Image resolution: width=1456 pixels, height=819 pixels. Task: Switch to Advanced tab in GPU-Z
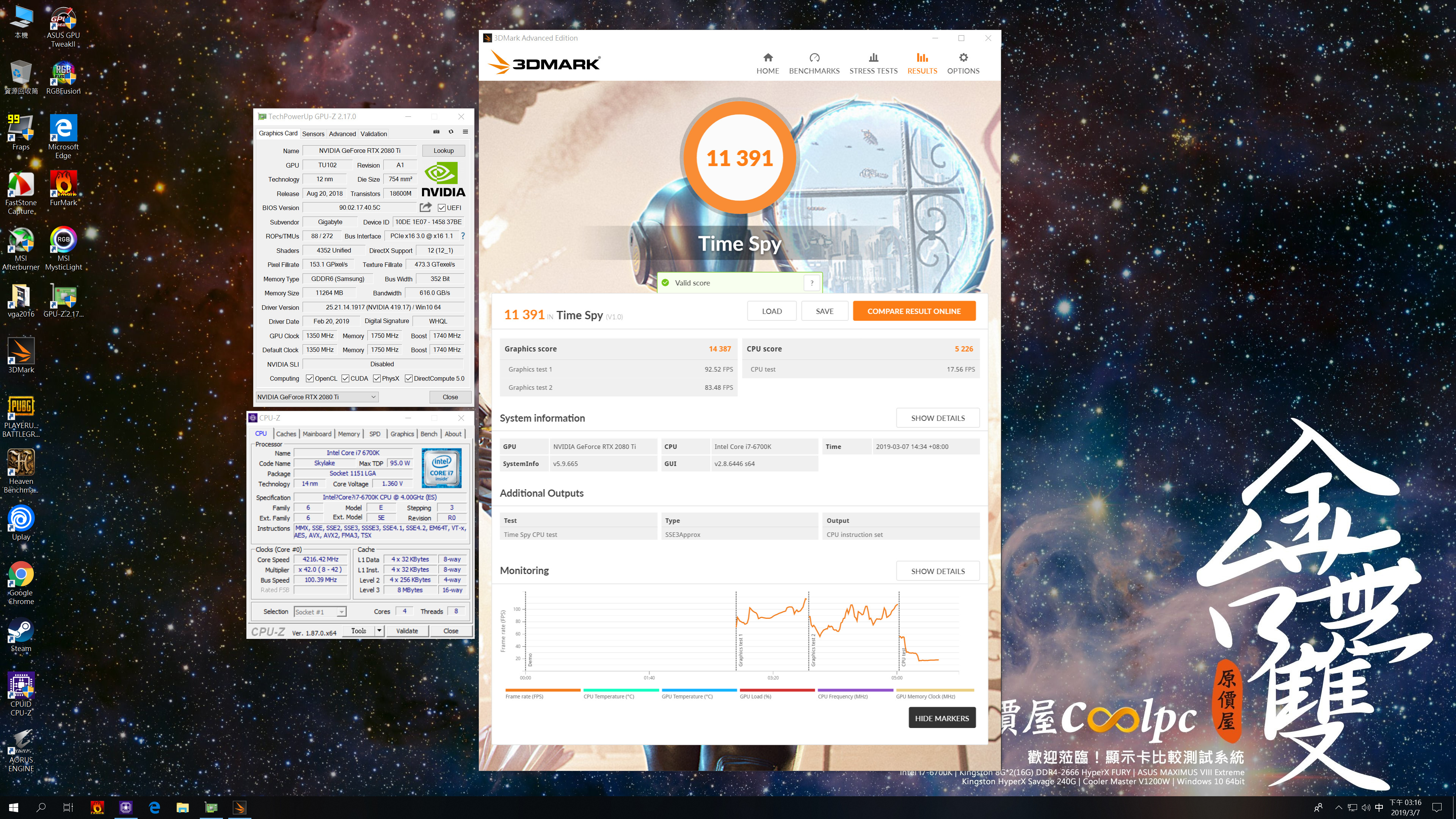[342, 134]
